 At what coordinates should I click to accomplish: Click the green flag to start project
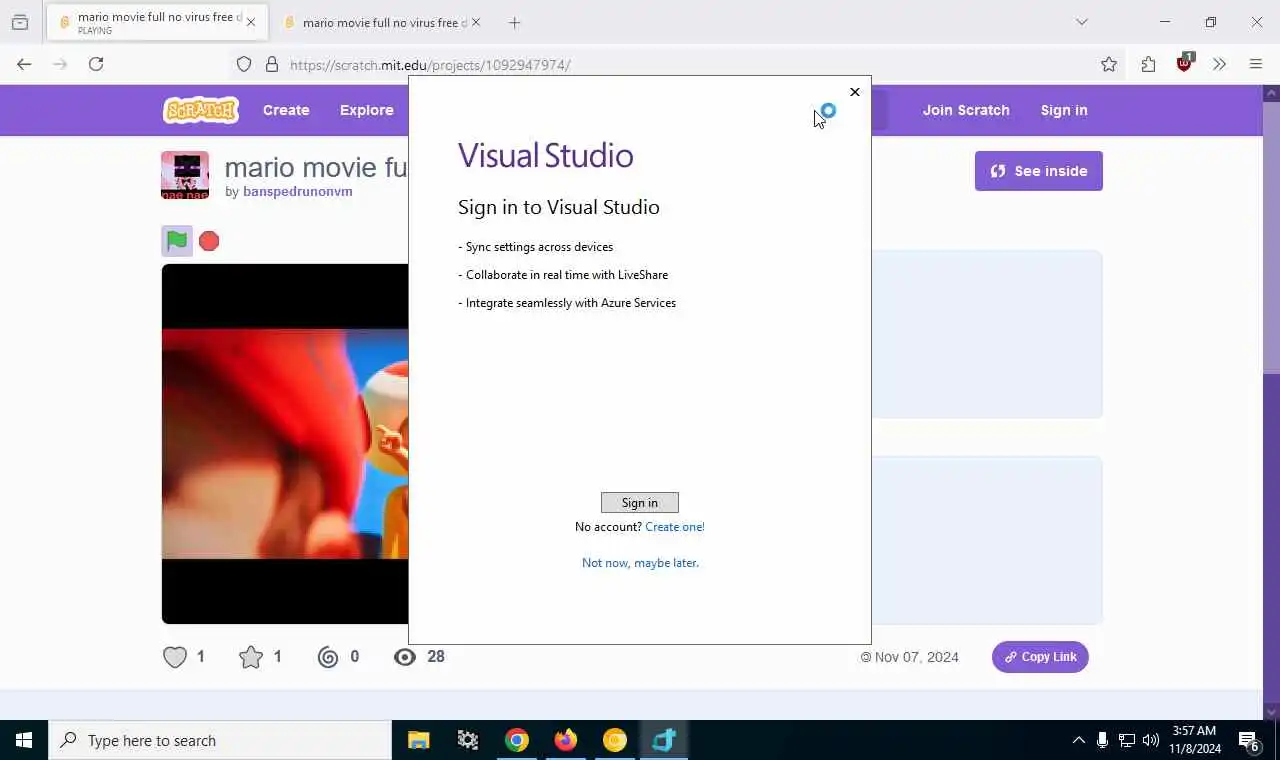[x=177, y=241]
